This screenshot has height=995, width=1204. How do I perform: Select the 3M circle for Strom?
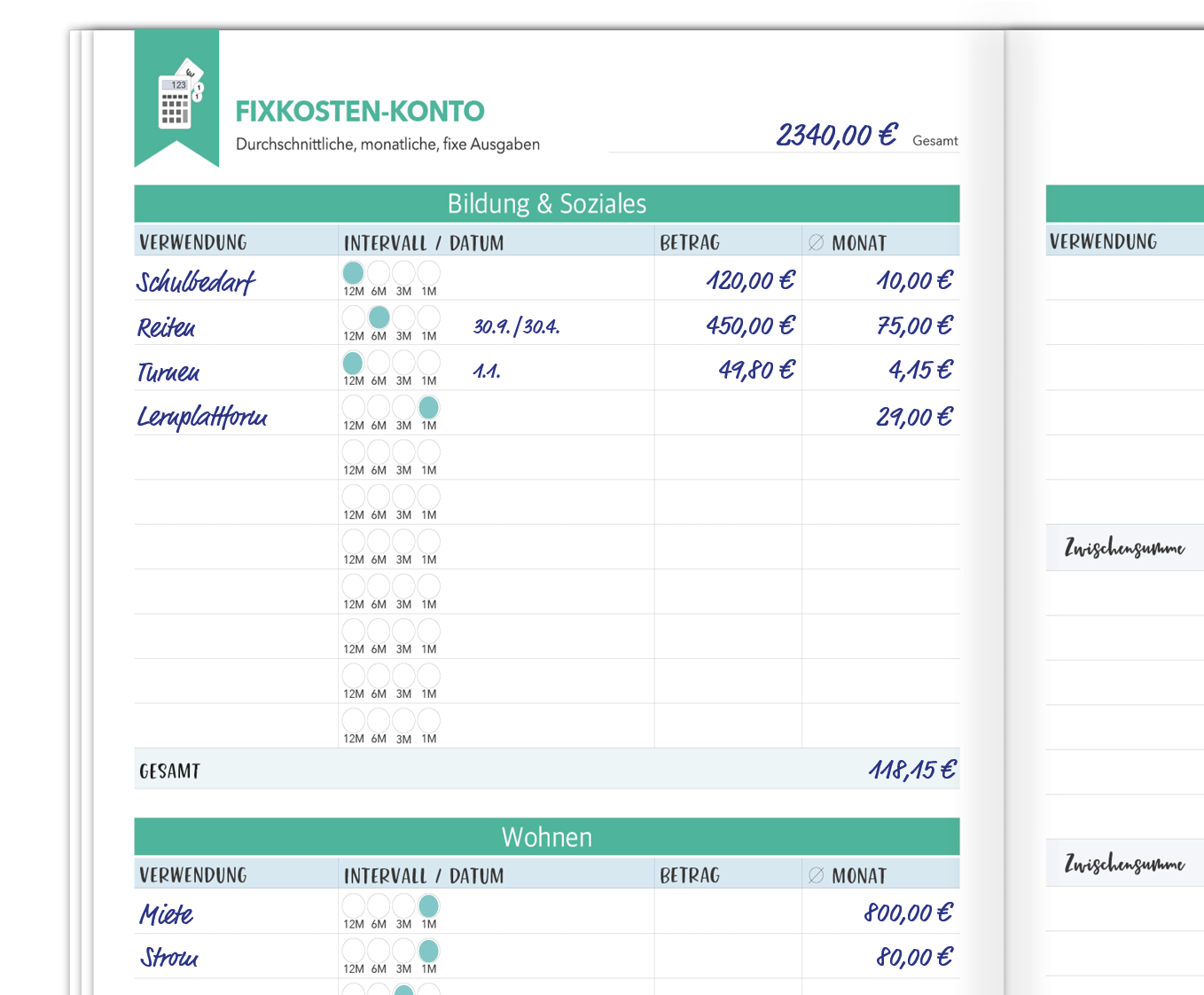403,950
